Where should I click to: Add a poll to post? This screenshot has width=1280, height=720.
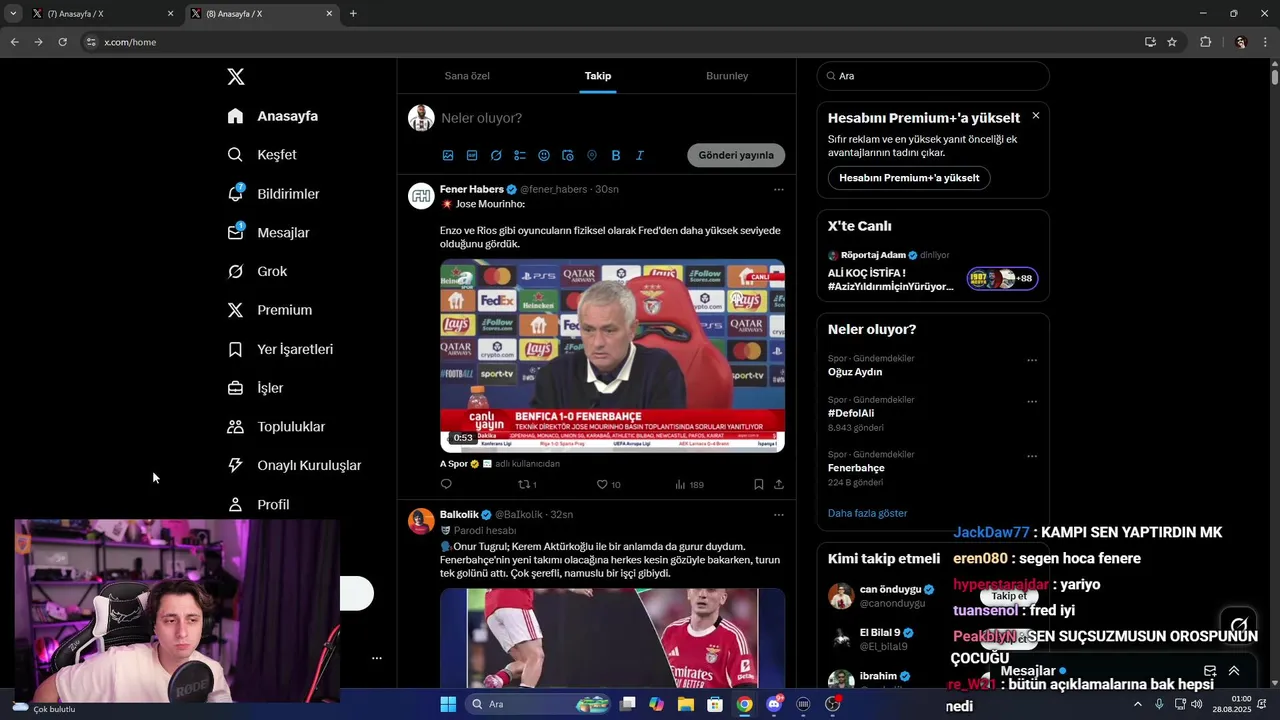pyautogui.click(x=520, y=155)
